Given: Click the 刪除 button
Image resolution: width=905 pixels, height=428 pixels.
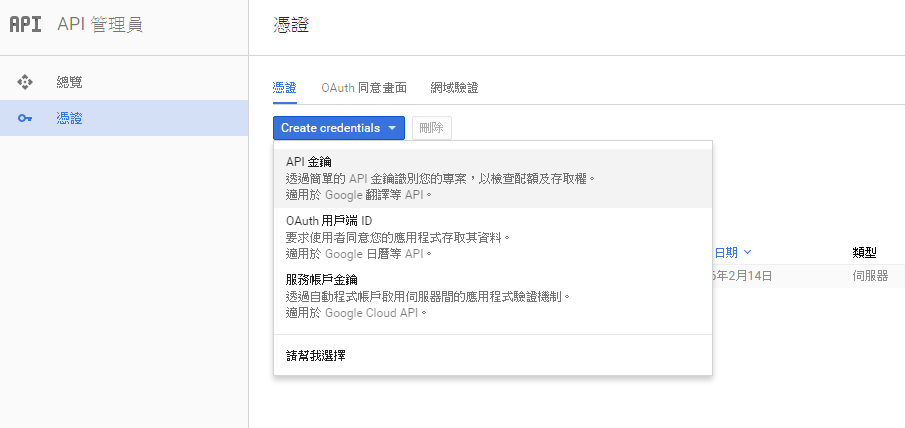Looking at the screenshot, I should (432, 128).
